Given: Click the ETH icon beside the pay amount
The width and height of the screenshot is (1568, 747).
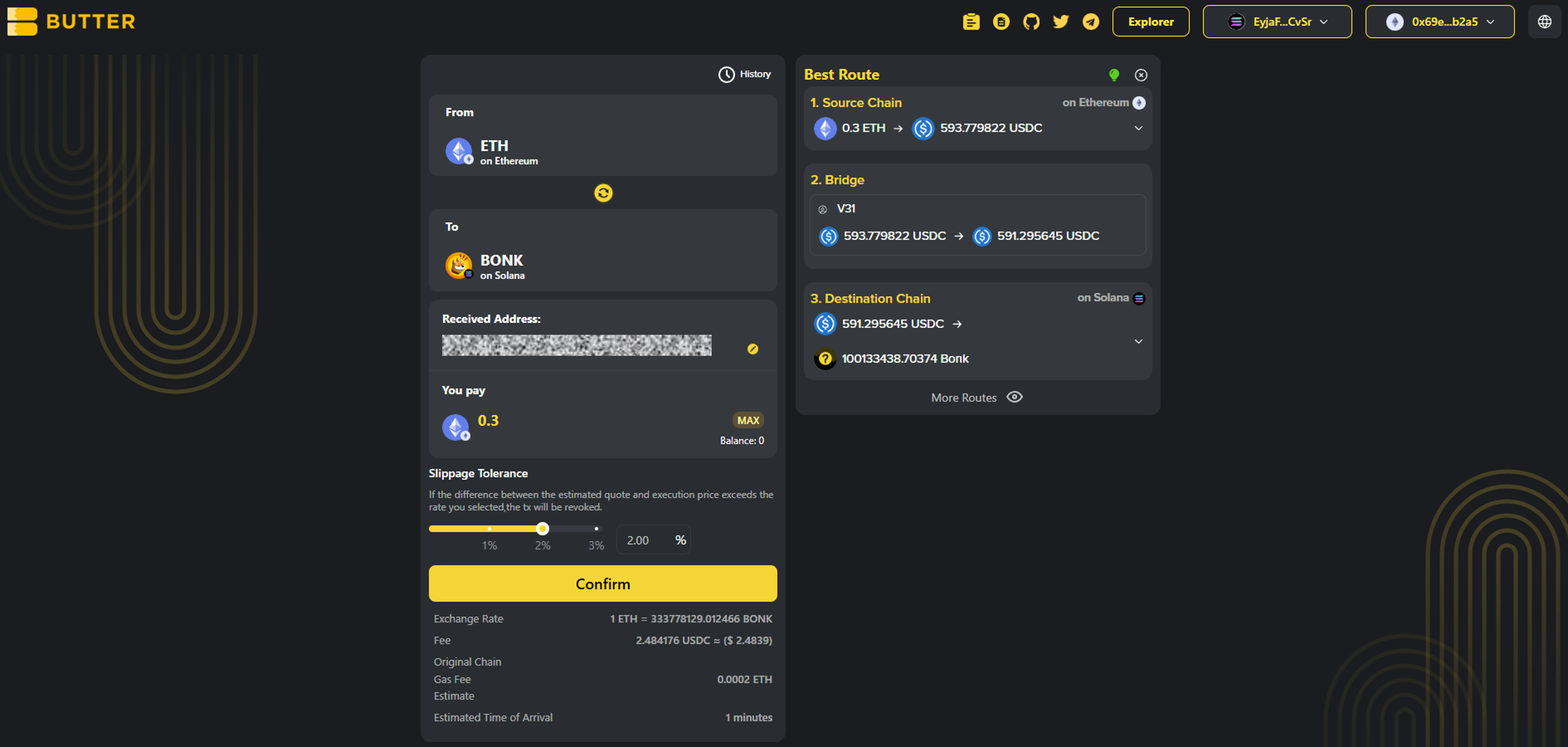Looking at the screenshot, I should [x=455, y=427].
